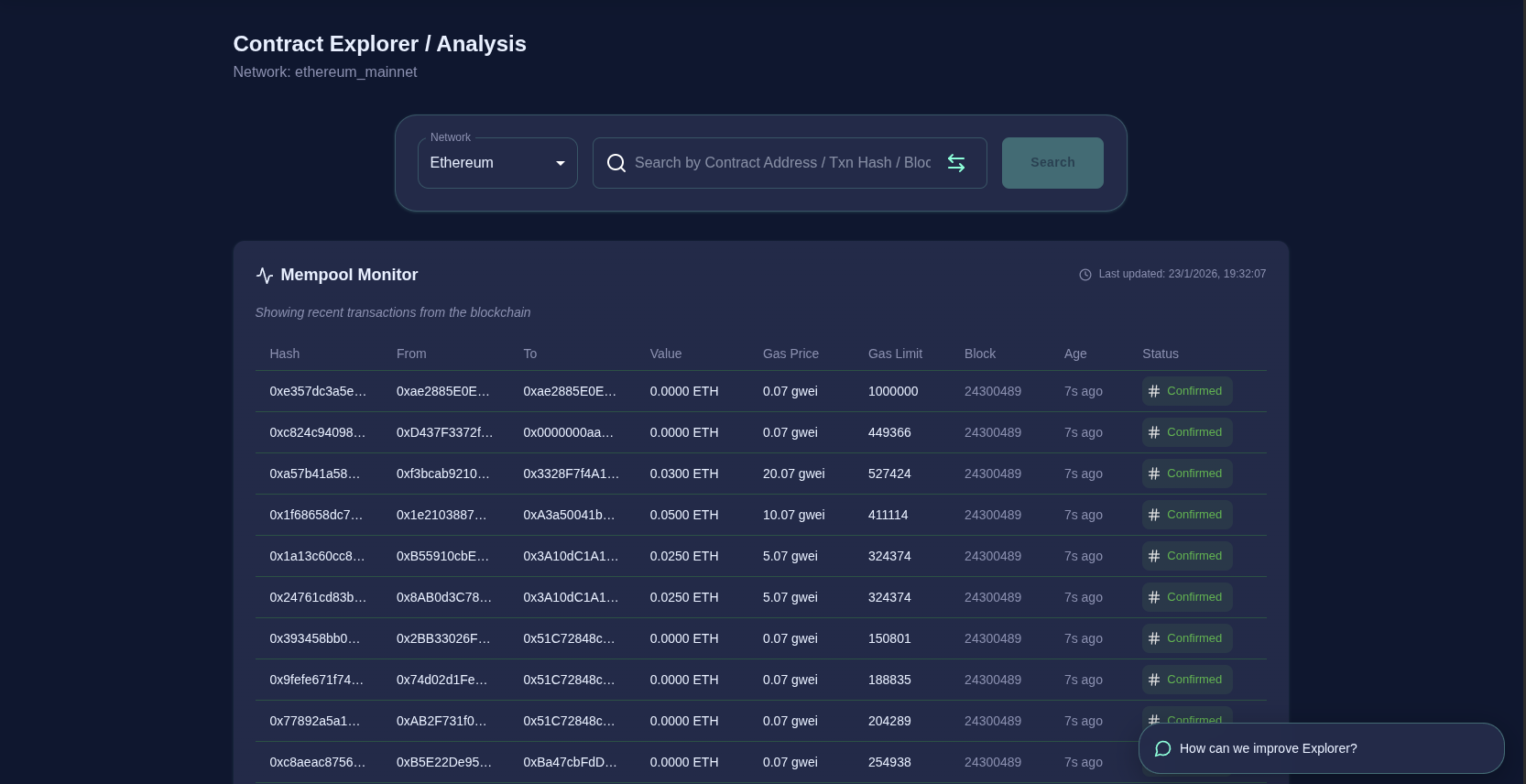The width and height of the screenshot is (1526, 784).
Task: Click the Search button
Action: point(1052,163)
